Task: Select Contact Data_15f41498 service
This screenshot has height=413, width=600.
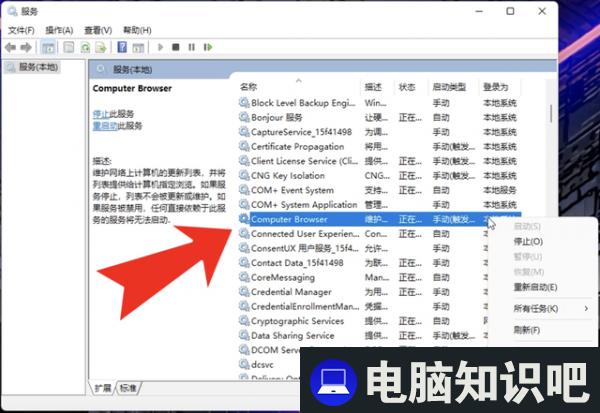Action: click(363, 263)
